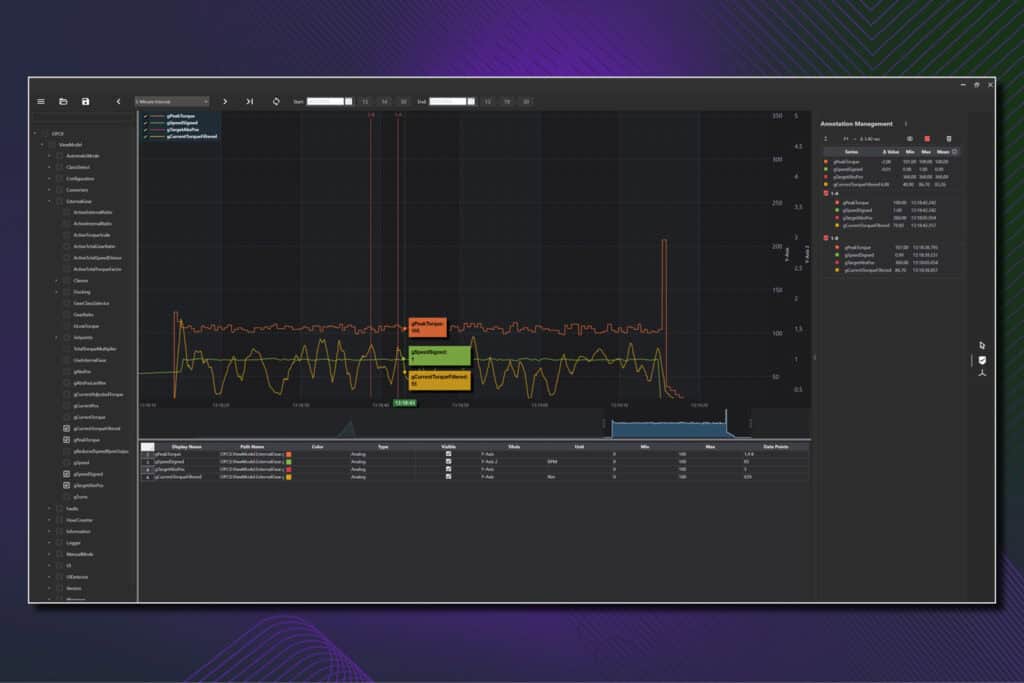This screenshot has height=683, width=1024.
Task: Click the trash icon in Annotation Management
Action: tap(949, 139)
